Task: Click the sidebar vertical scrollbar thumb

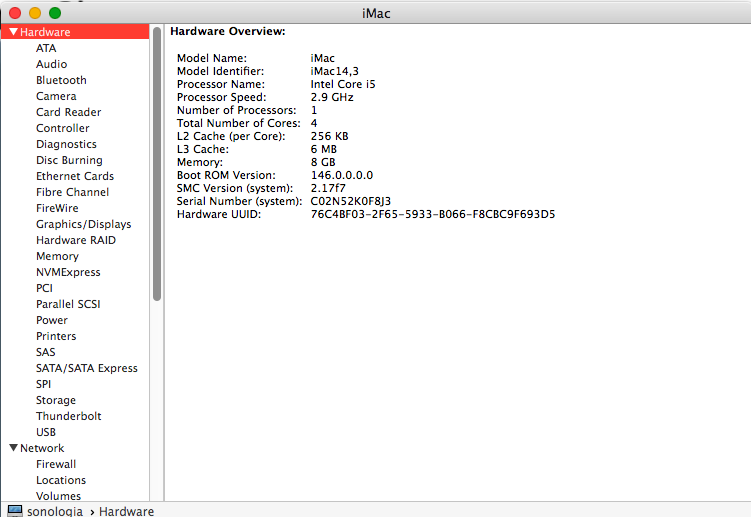Action: coord(157,164)
